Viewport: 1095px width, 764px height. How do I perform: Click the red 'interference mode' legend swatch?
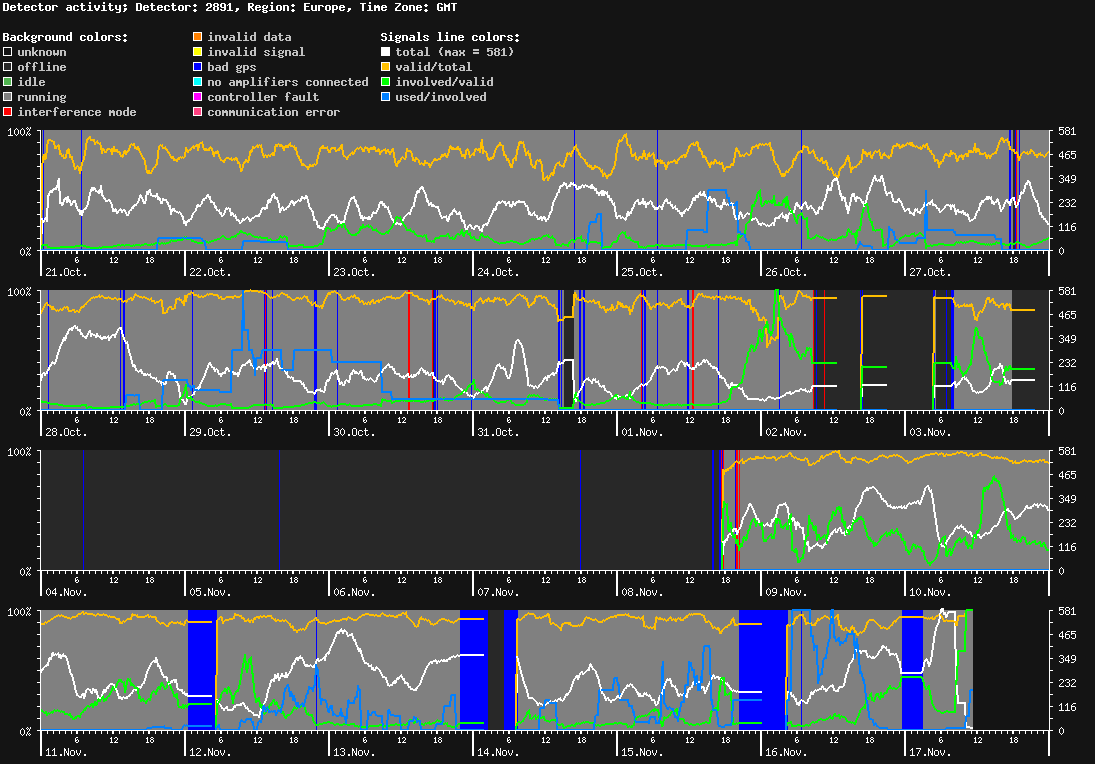(7, 111)
